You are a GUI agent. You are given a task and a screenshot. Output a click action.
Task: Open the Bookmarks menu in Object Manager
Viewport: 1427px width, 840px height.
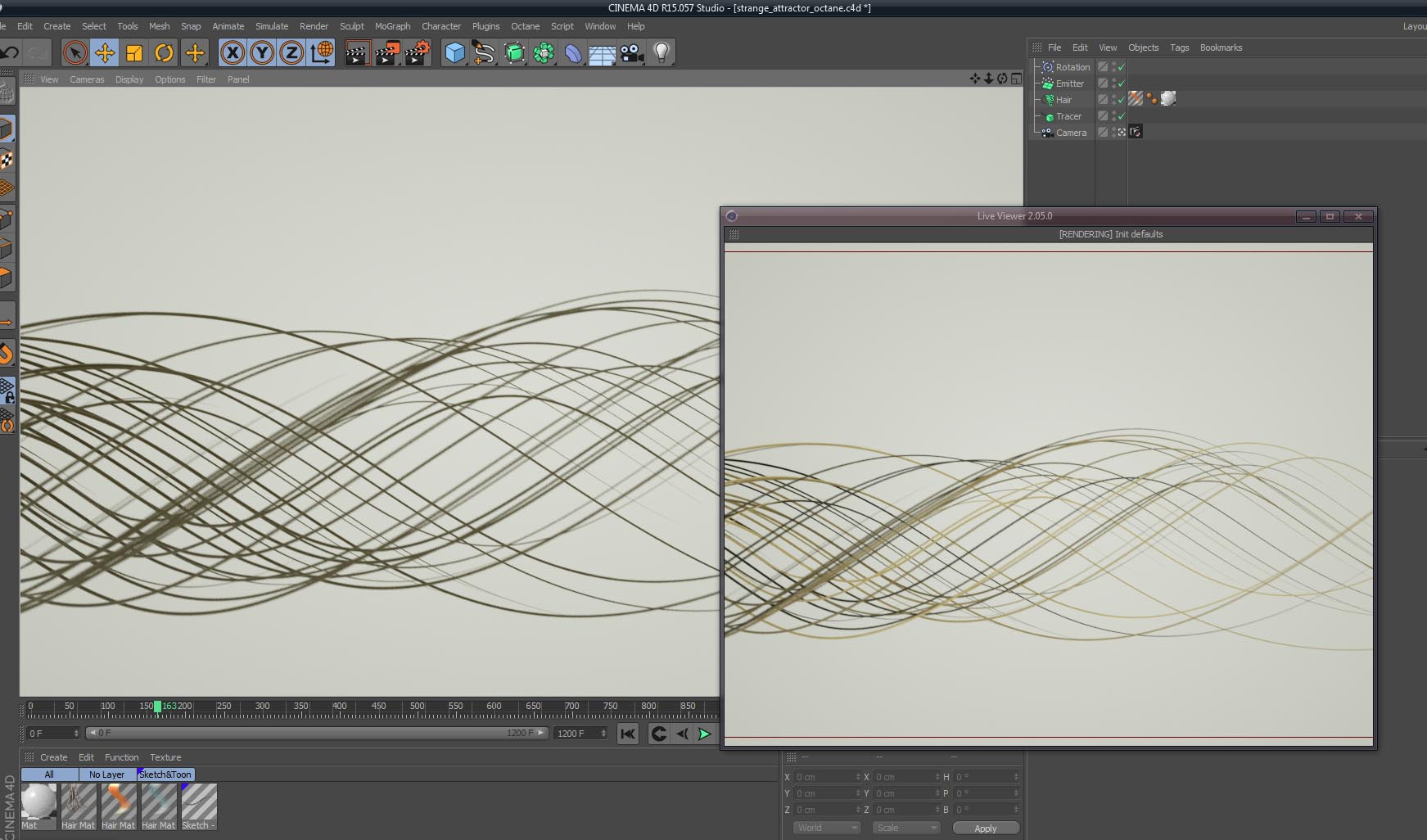point(1221,47)
